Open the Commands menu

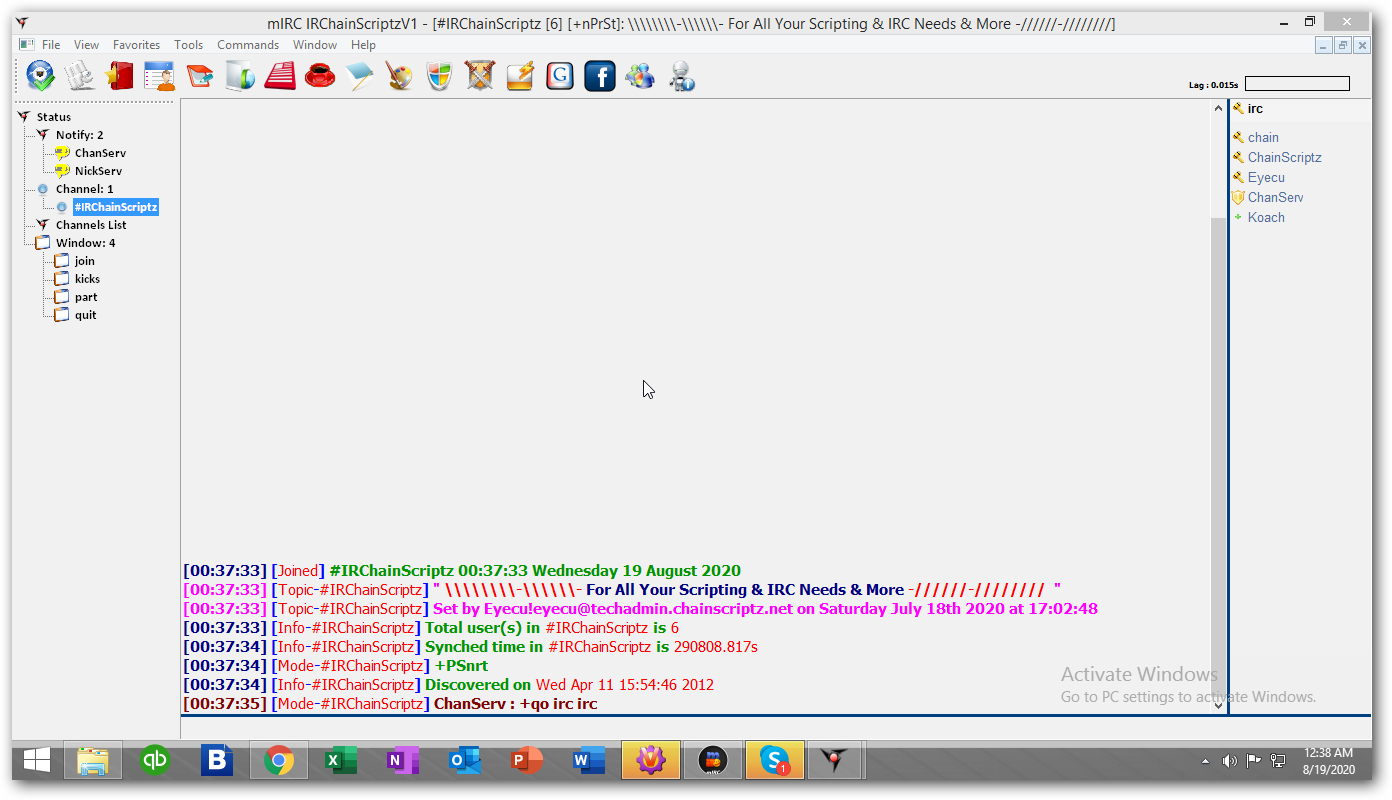pyautogui.click(x=248, y=45)
